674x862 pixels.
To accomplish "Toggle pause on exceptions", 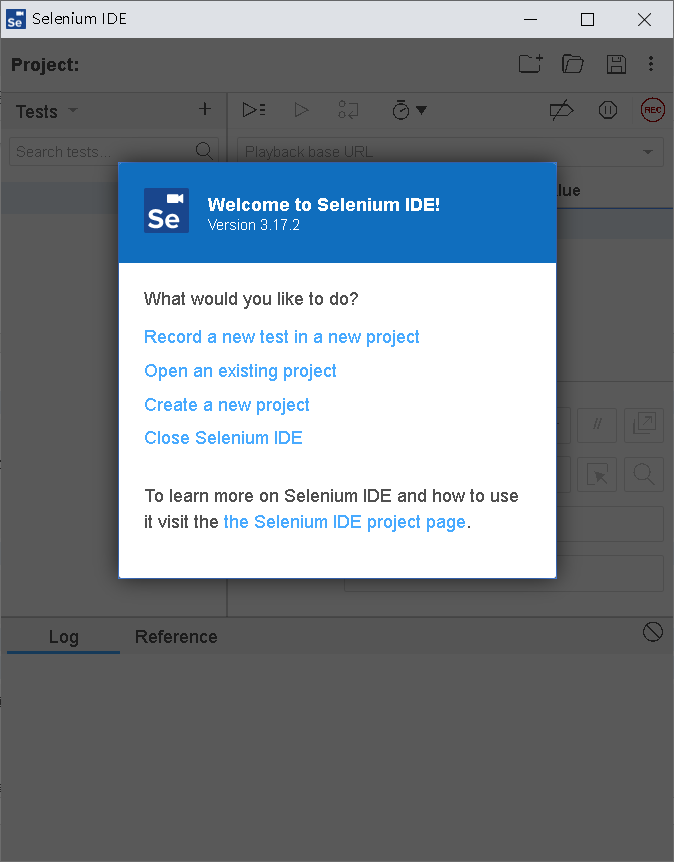I will point(608,110).
